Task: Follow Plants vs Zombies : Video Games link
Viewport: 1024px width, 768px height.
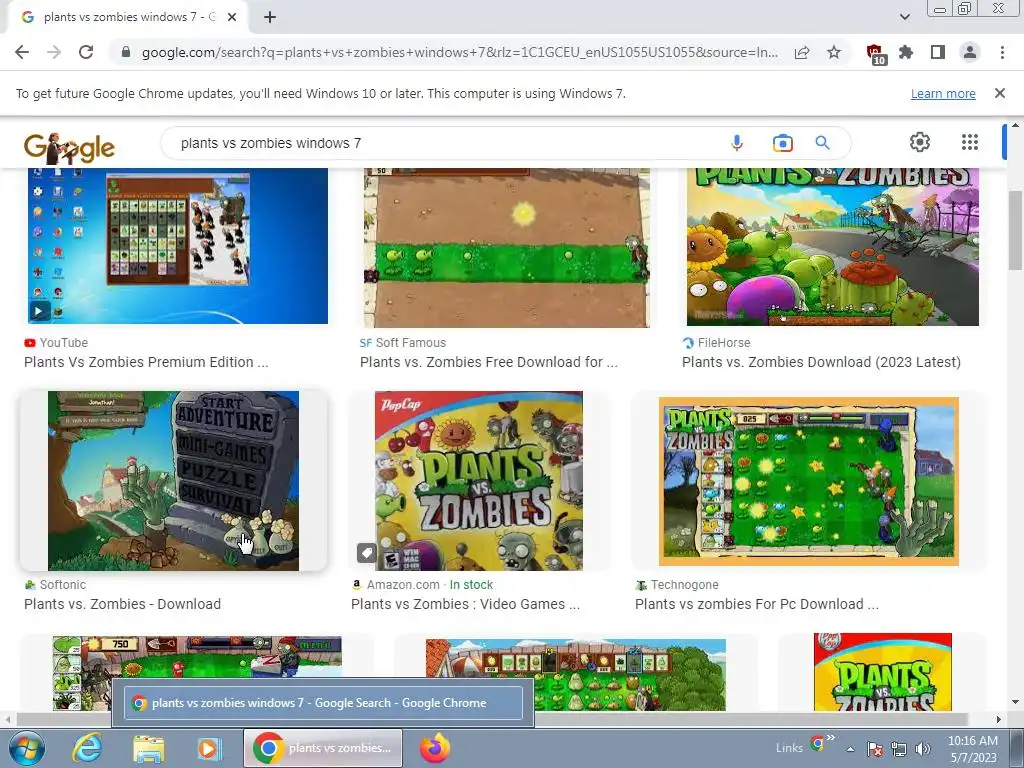Action: click(x=466, y=604)
